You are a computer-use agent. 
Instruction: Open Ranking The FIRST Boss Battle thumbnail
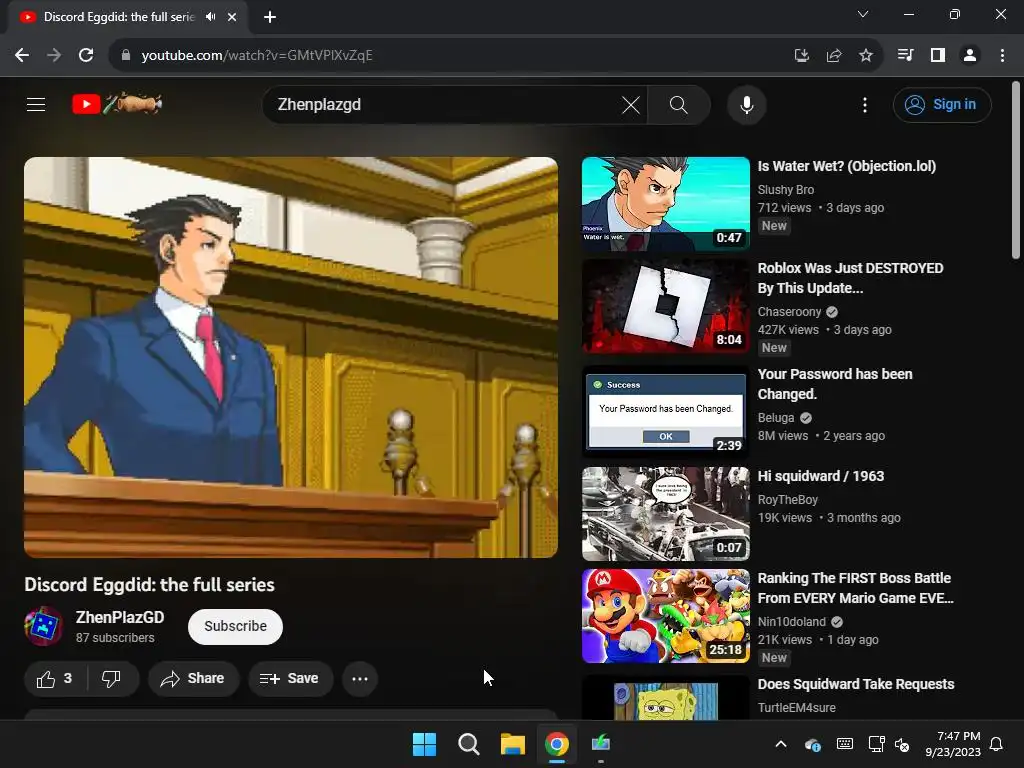pyautogui.click(x=665, y=616)
